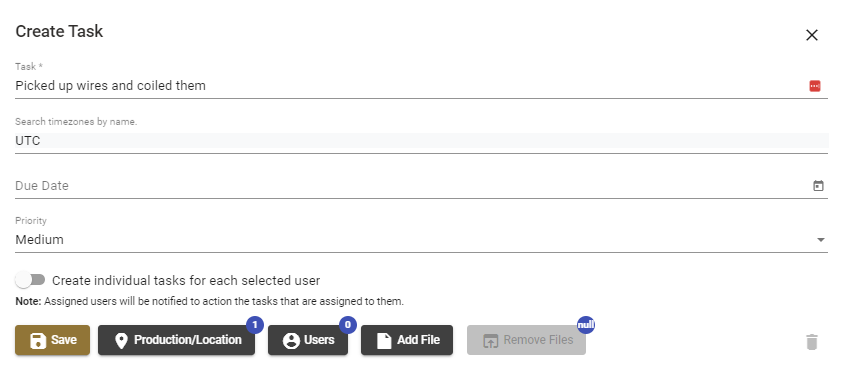844x375 pixels.
Task: Open the calendar date picker icon
Action: pyautogui.click(x=818, y=186)
